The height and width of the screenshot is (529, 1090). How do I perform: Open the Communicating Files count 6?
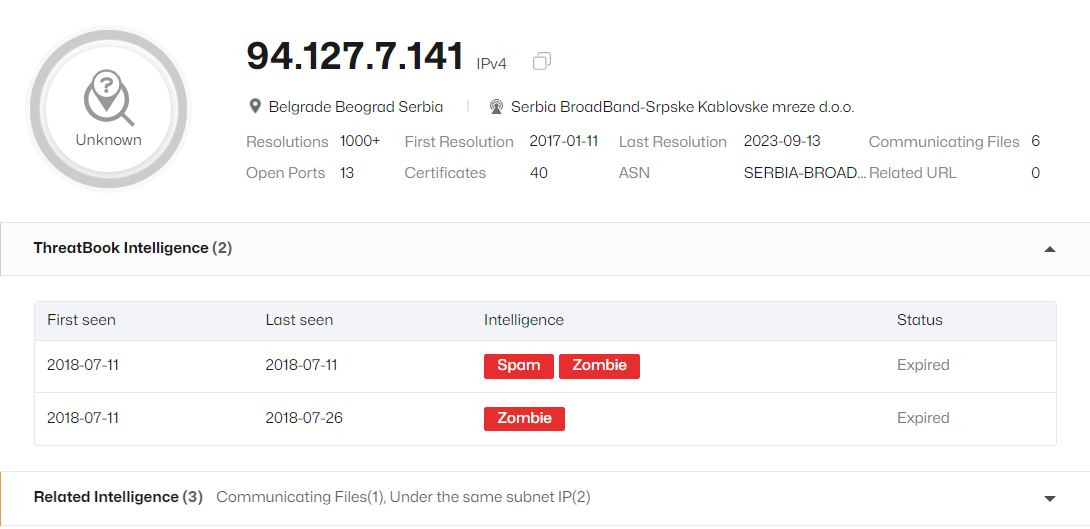coord(1035,142)
